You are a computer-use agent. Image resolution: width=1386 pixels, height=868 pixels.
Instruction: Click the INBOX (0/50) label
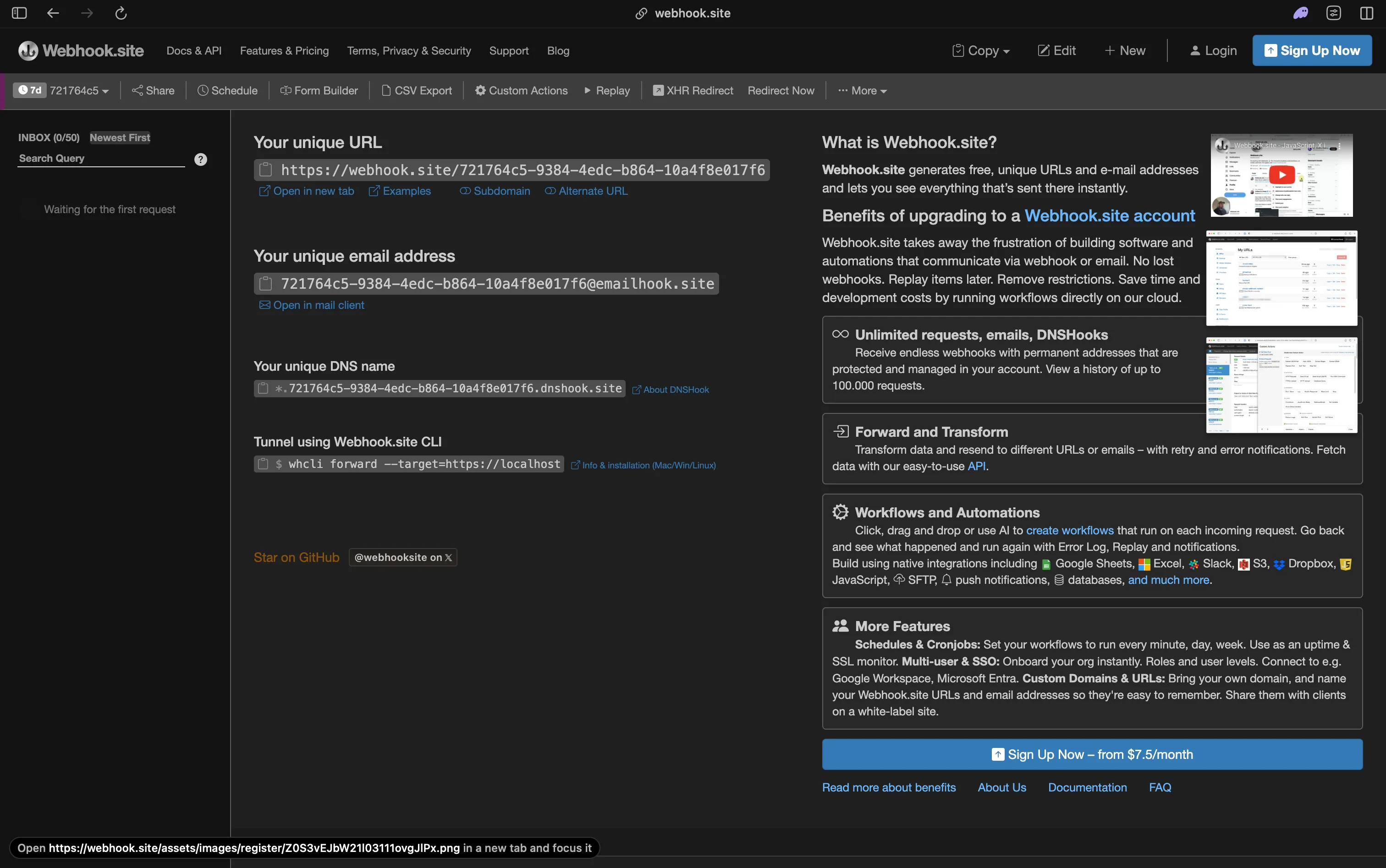(49, 138)
